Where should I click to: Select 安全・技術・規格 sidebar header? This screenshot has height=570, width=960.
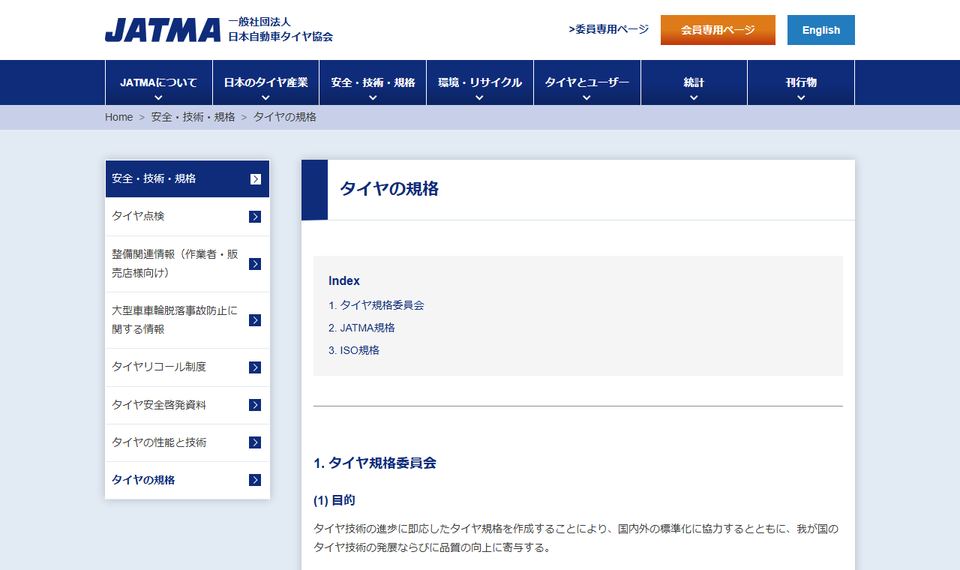coord(187,179)
